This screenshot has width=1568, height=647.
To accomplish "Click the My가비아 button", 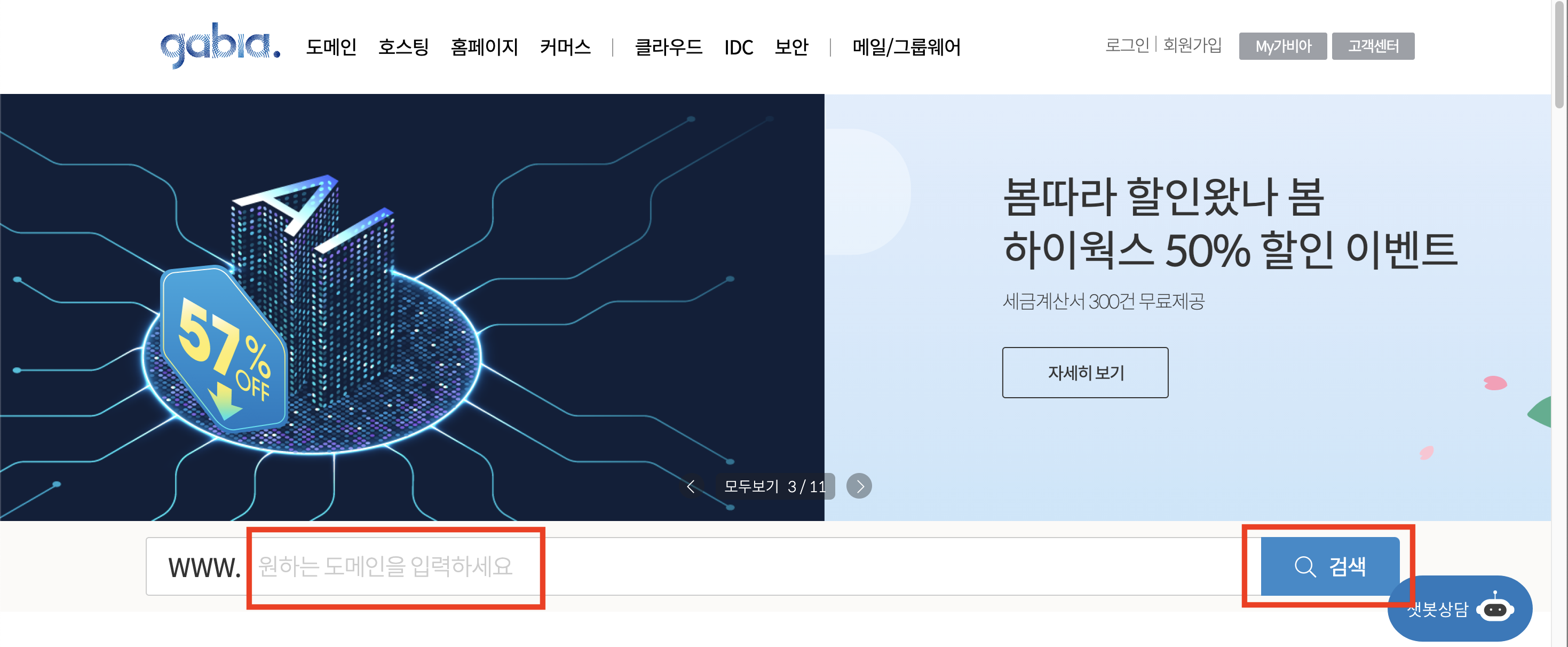I will (x=1282, y=46).
